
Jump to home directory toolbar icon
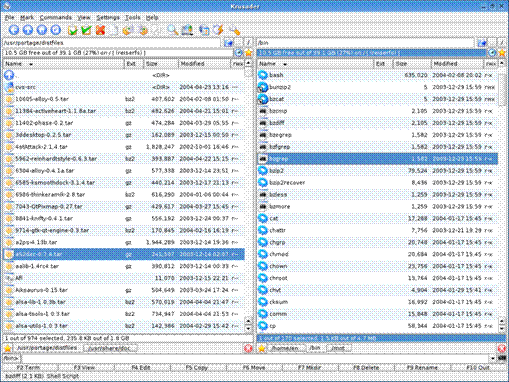(42, 30)
